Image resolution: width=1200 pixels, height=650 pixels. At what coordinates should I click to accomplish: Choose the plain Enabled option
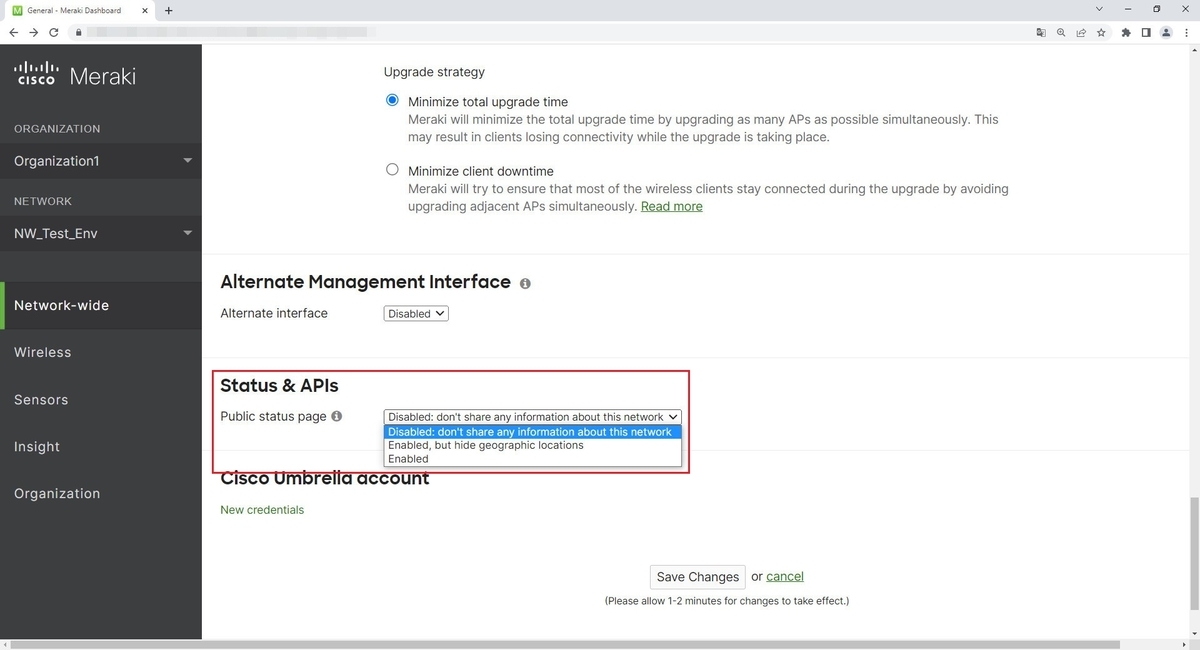coord(533,459)
